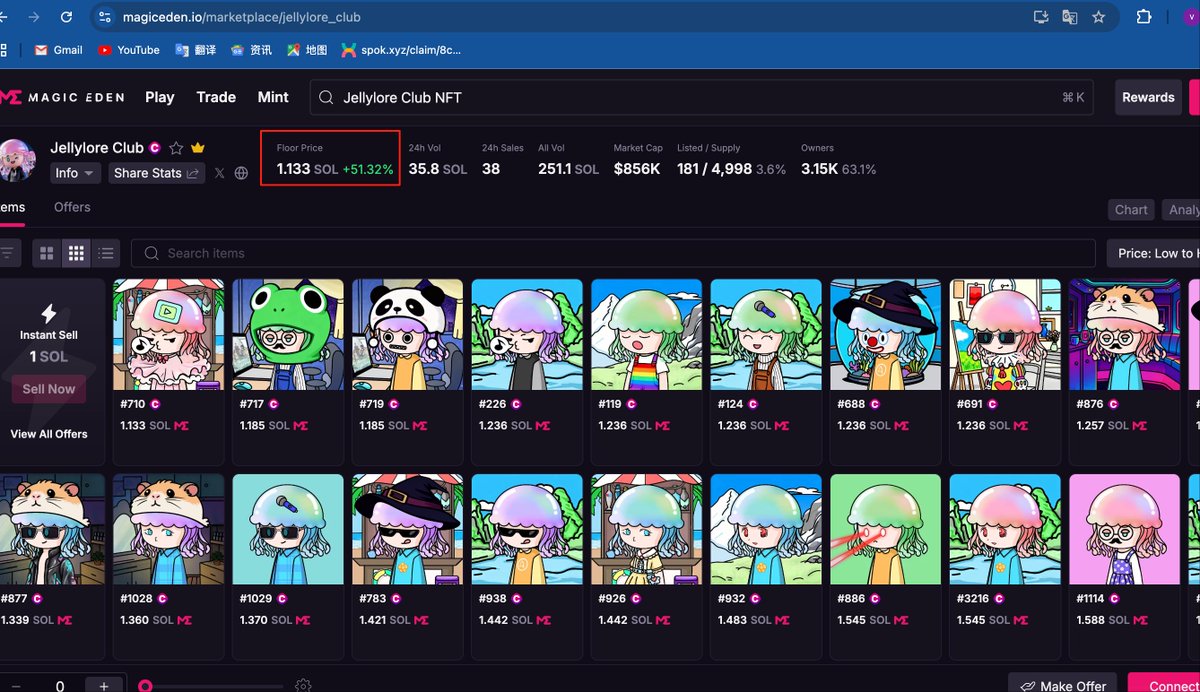Open the collection website globe icon
1200x692 pixels.
[x=241, y=173]
